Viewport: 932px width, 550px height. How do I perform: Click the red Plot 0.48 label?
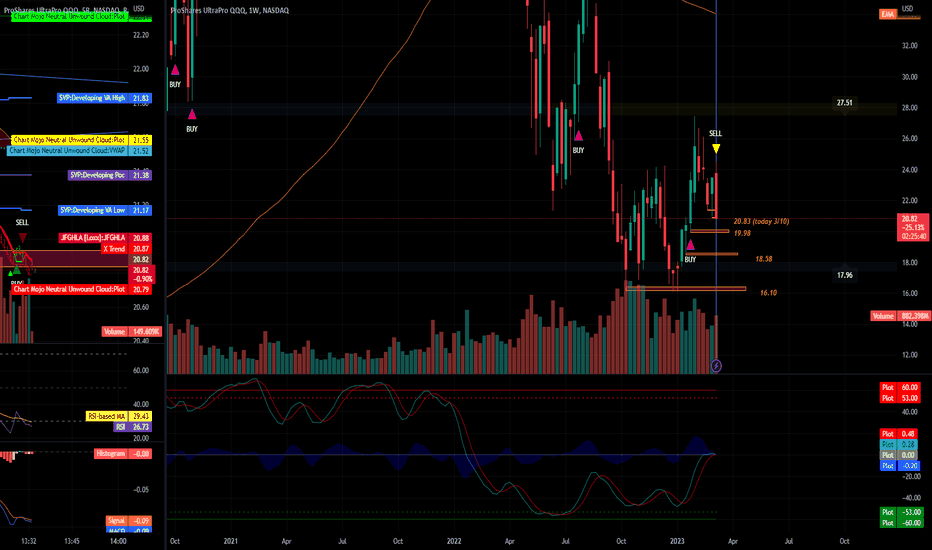(x=900, y=434)
